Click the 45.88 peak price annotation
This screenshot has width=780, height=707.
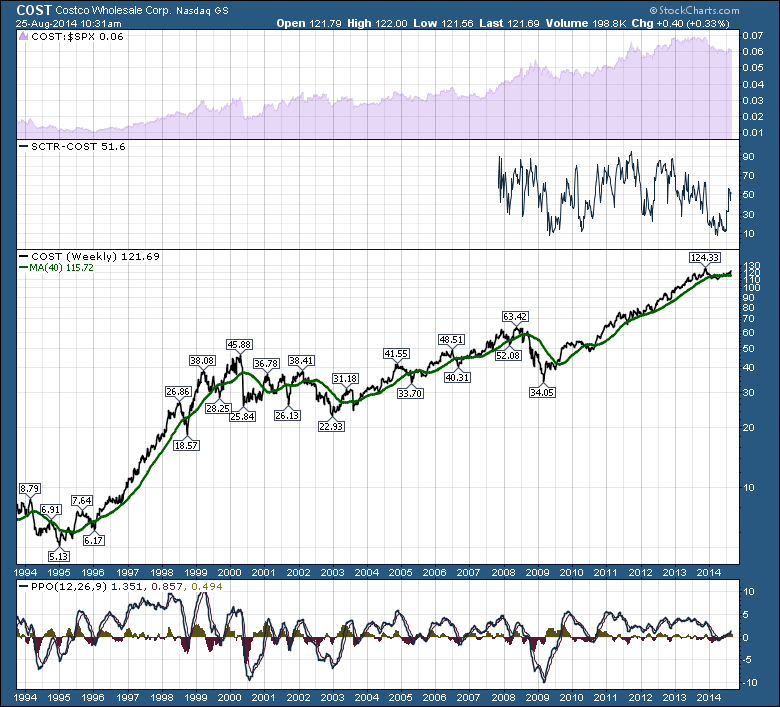tap(239, 344)
